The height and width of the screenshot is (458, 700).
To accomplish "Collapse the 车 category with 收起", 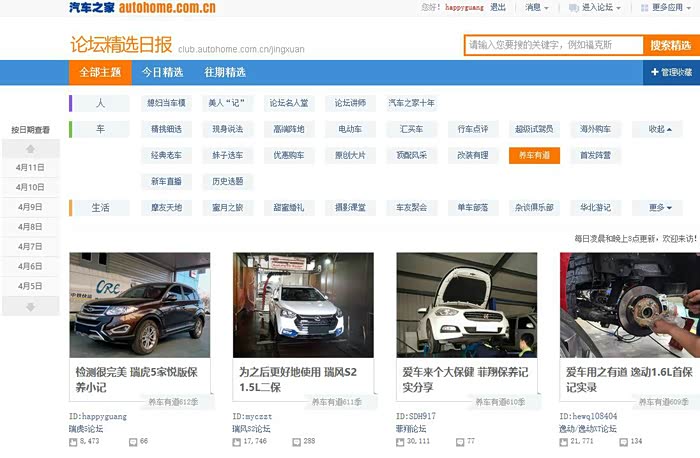I will [659, 129].
